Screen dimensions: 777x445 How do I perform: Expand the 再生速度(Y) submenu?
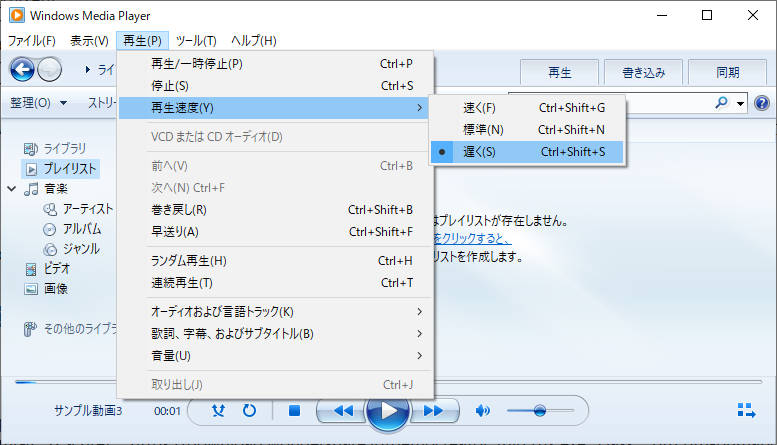tap(276, 108)
